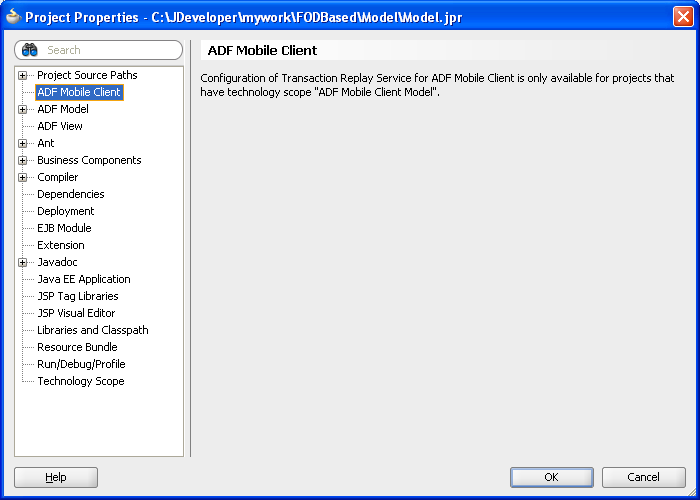Open the Deployment page
This screenshot has height=500, width=700.
coord(66,211)
